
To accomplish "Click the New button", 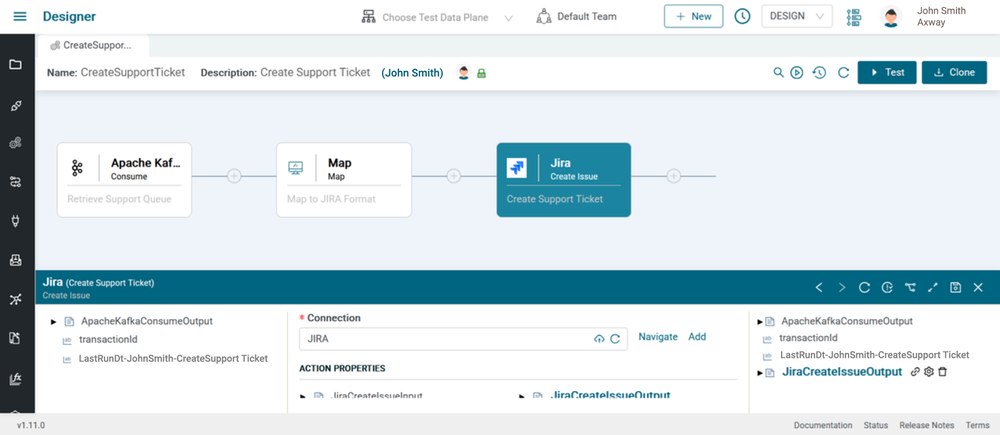I will [x=693, y=17].
